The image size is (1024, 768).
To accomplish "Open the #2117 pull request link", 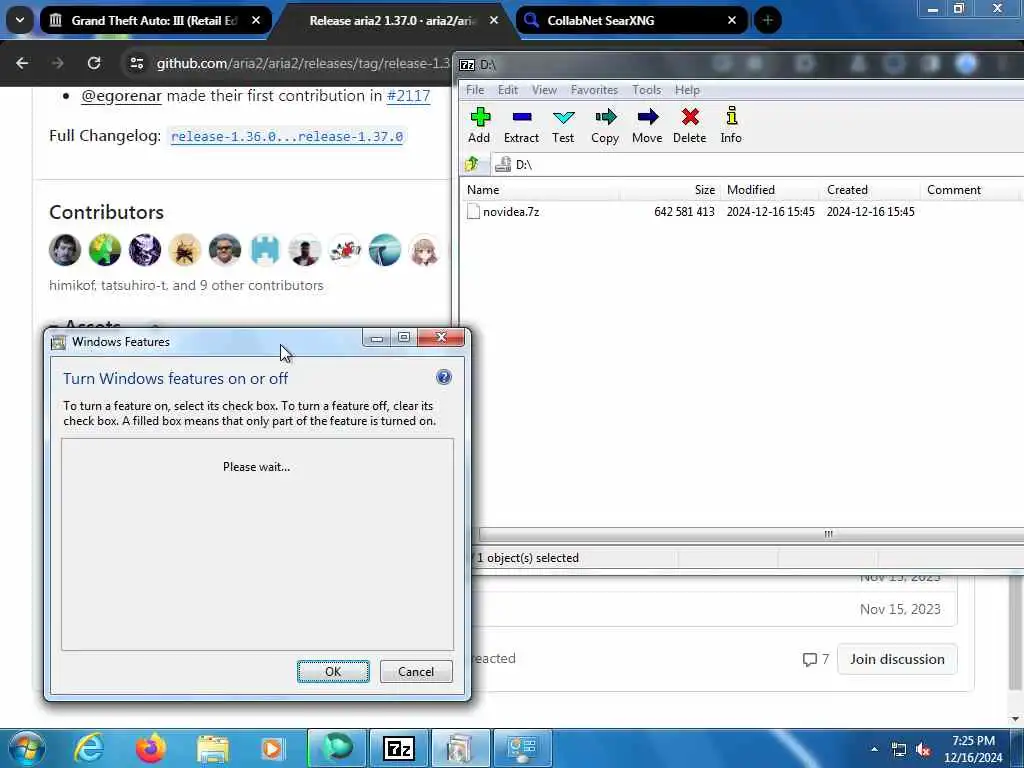I will pos(408,96).
